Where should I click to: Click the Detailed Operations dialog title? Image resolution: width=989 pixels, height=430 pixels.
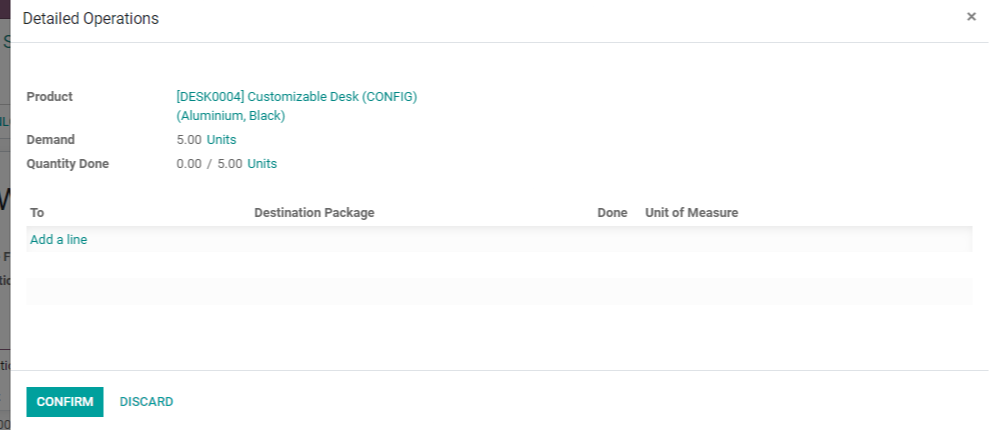coord(90,19)
